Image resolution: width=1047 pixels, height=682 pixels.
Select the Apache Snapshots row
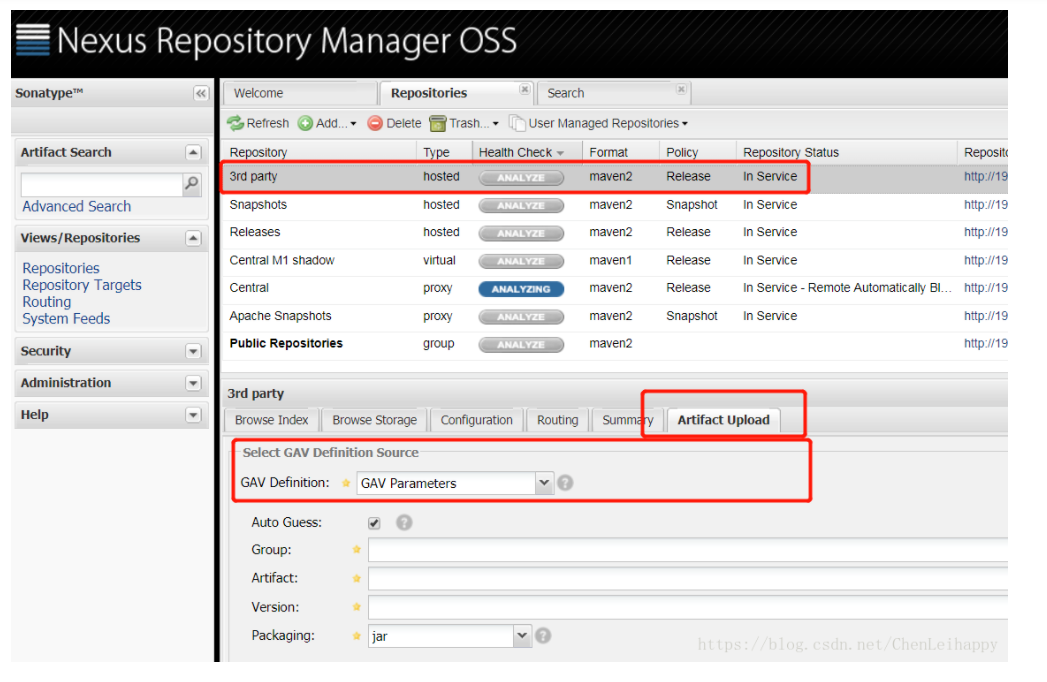click(x=614, y=316)
